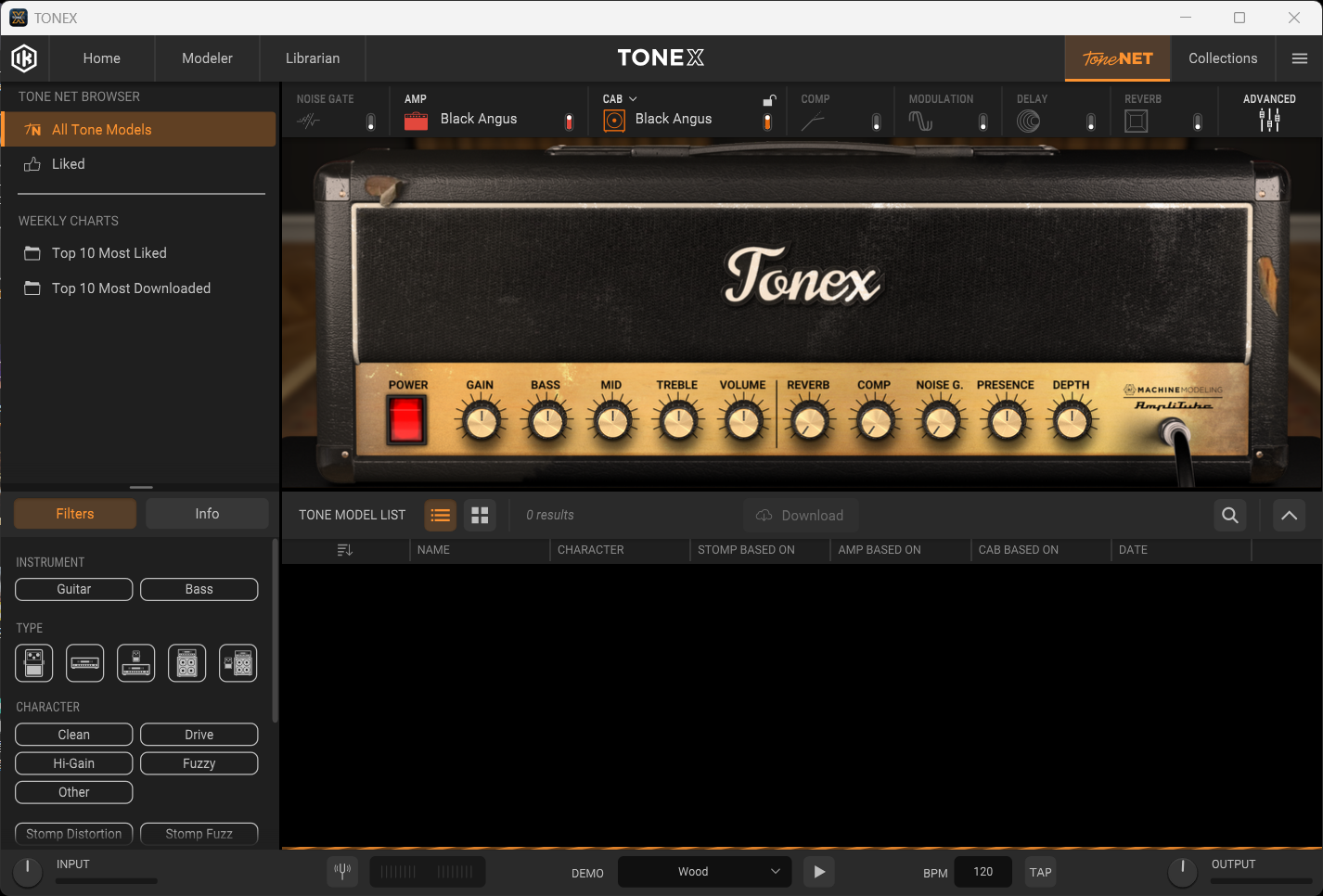Click the filter panel scrollbar

pyautogui.click(x=275, y=631)
